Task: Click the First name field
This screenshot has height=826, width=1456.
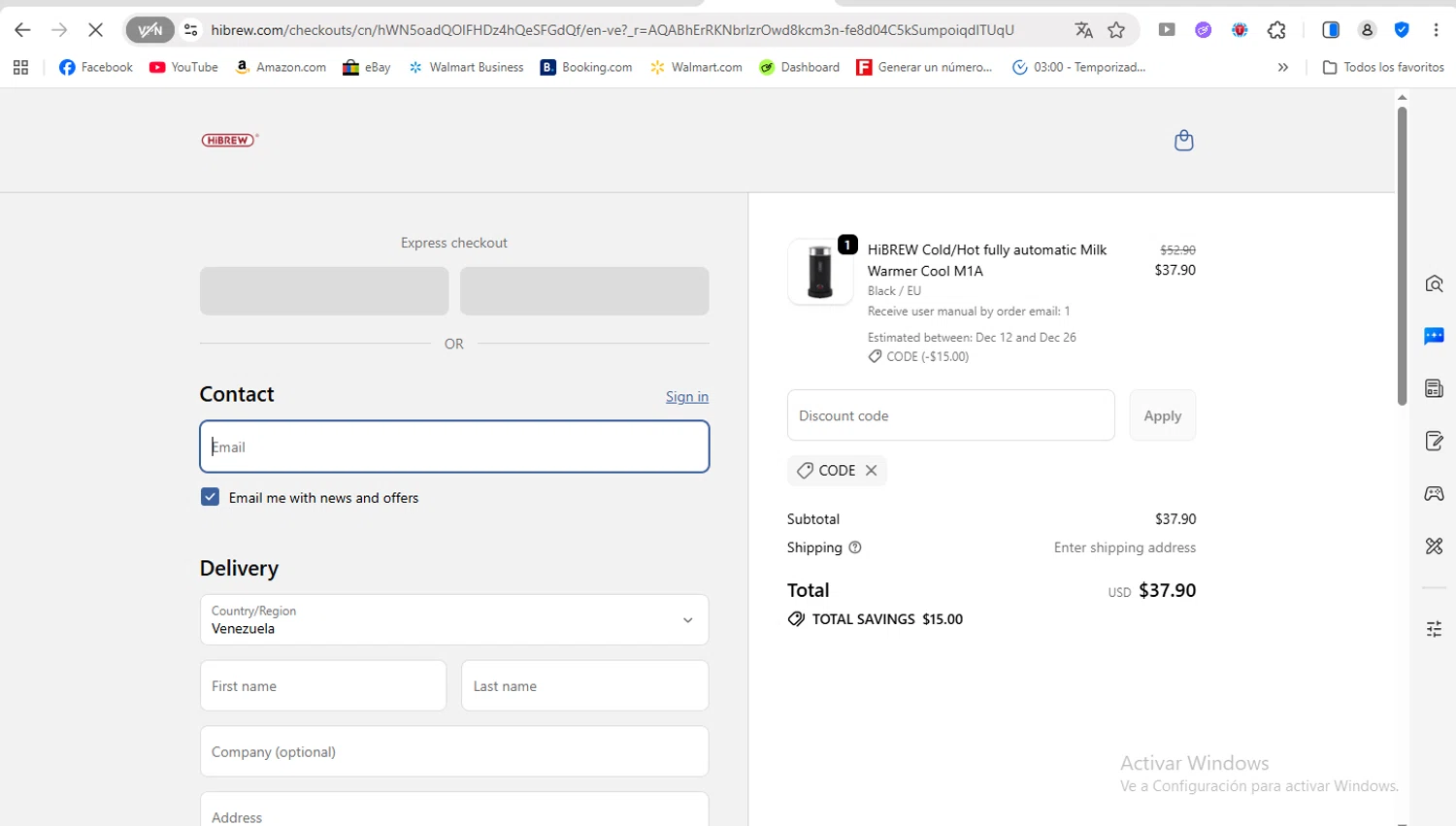Action: (x=323, y=686)
